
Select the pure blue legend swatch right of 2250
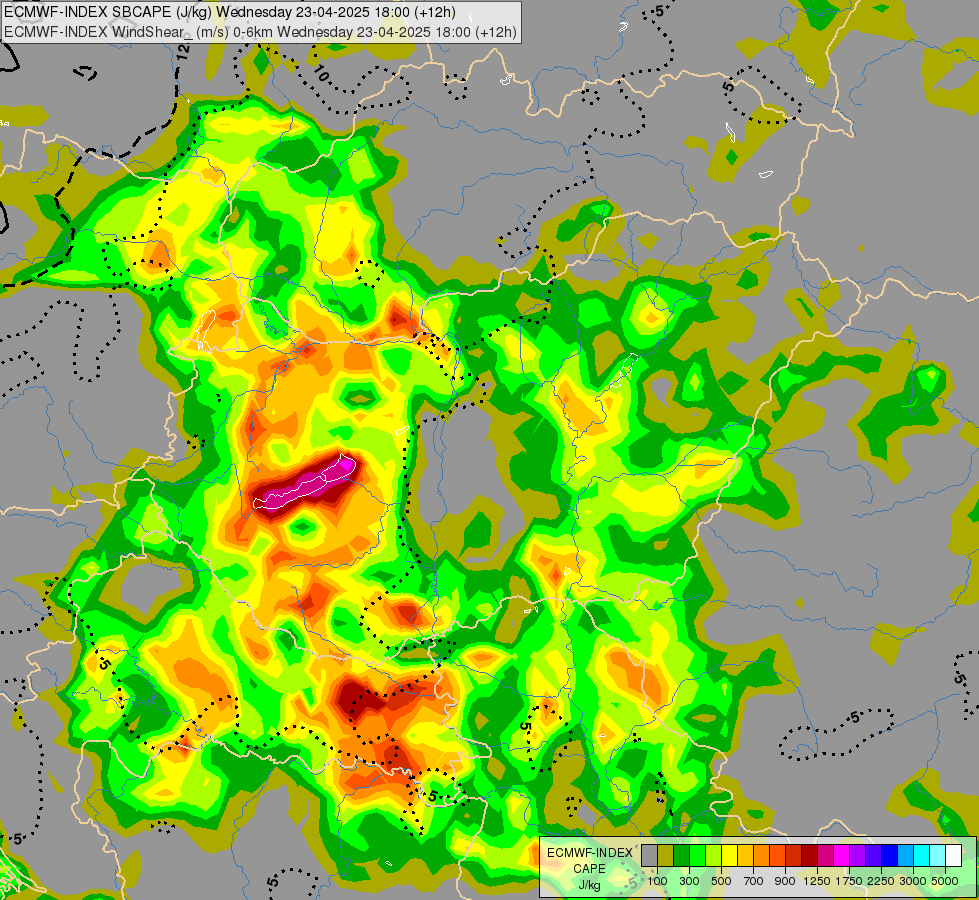(890, 856)
